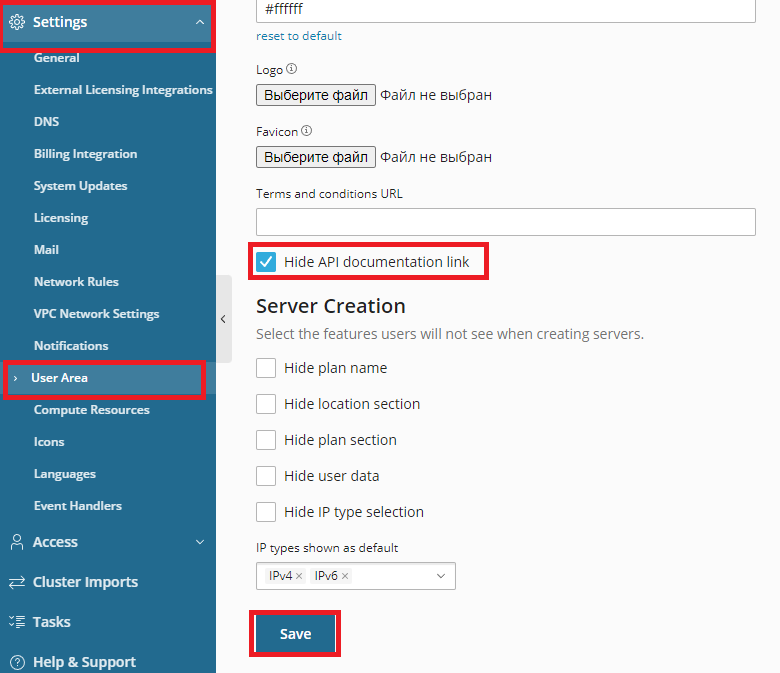The width and height of the screenshot is (780, 673).
Task: Choose a file for Logo
Action: tap(316, 95)
